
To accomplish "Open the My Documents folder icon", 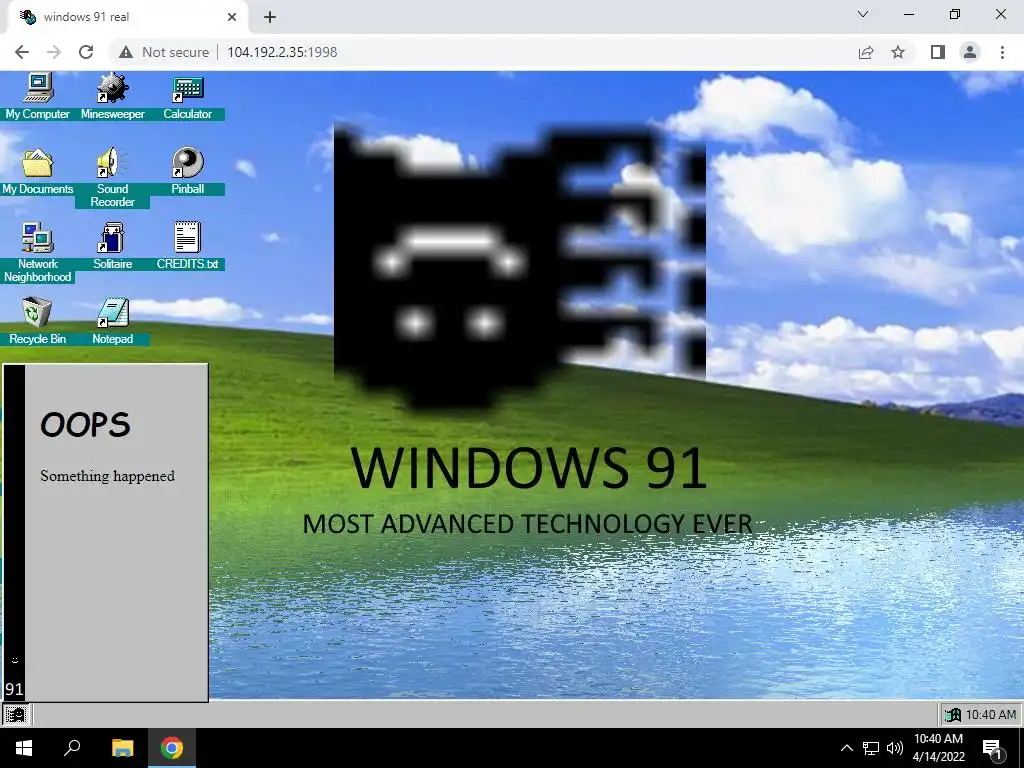I will coord(37,172).
